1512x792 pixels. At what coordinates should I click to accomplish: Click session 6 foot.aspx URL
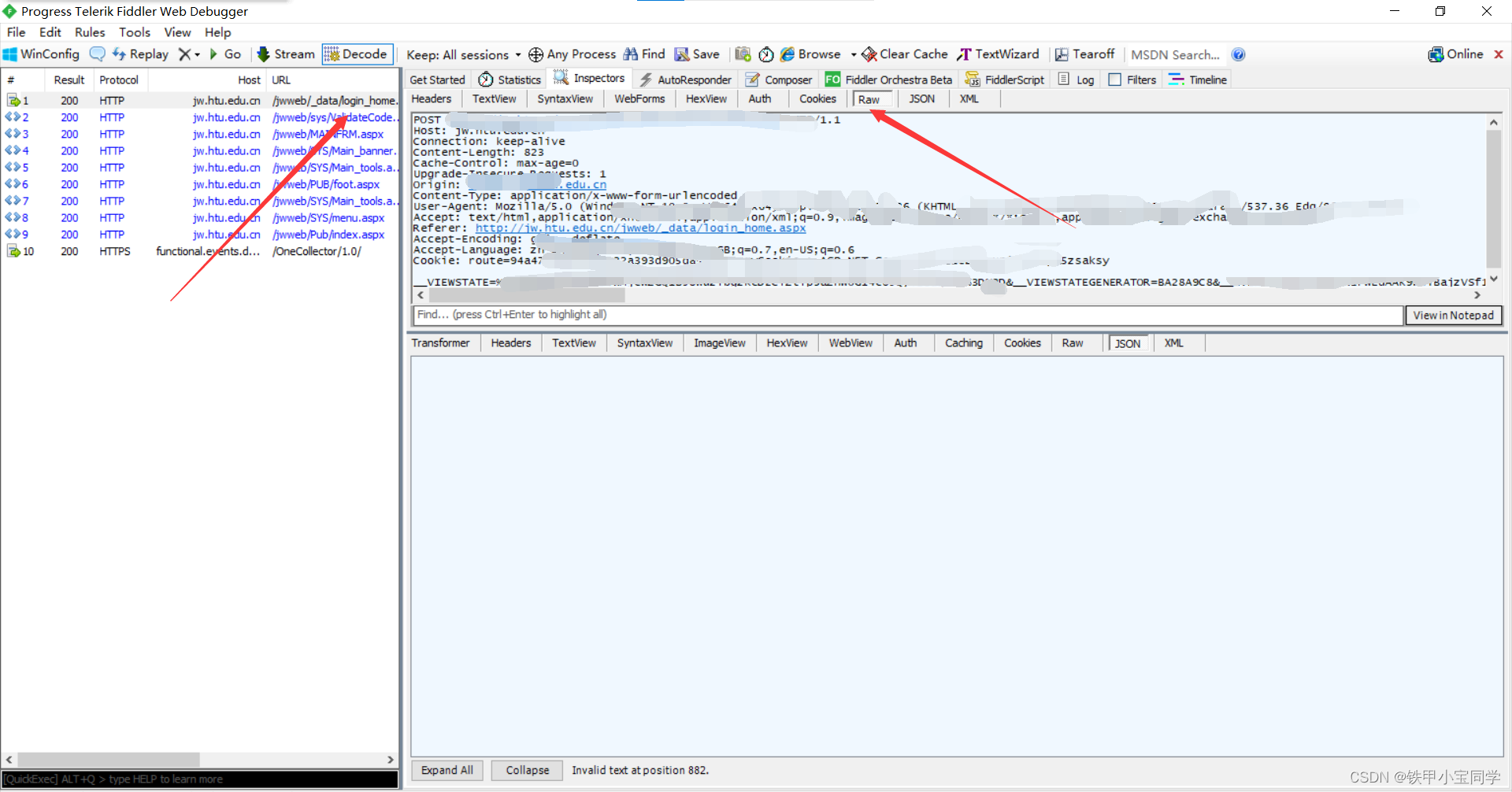(x=326, y=184)
